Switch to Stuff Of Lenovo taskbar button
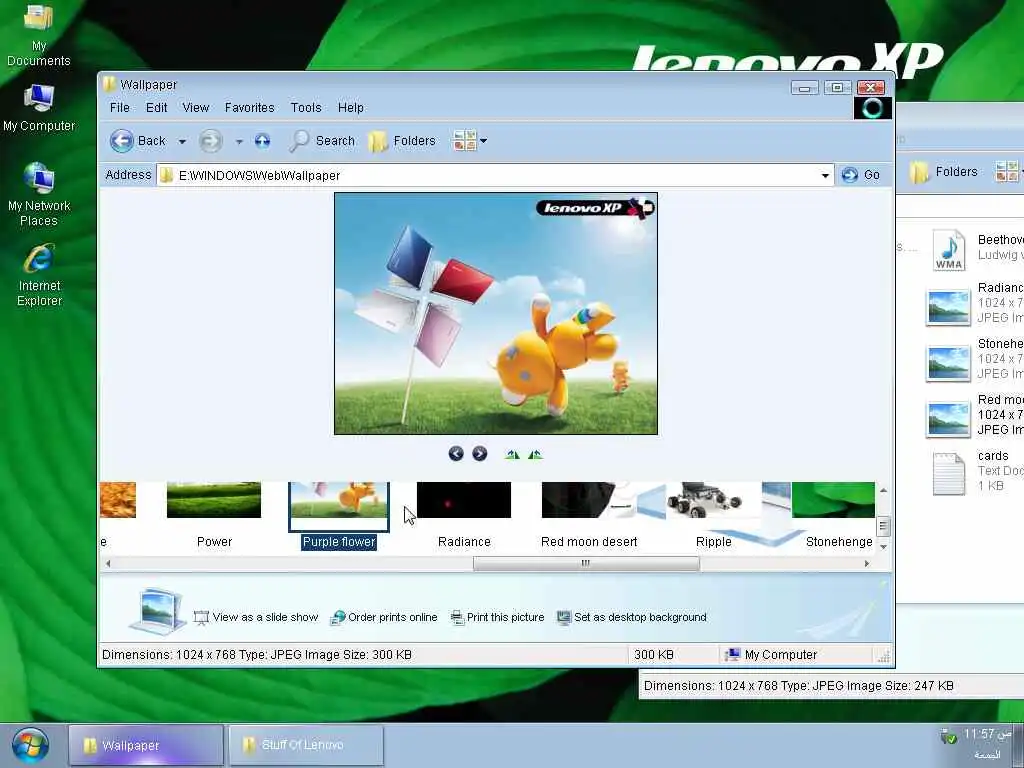1024x768 pixels. click(306, 745)
